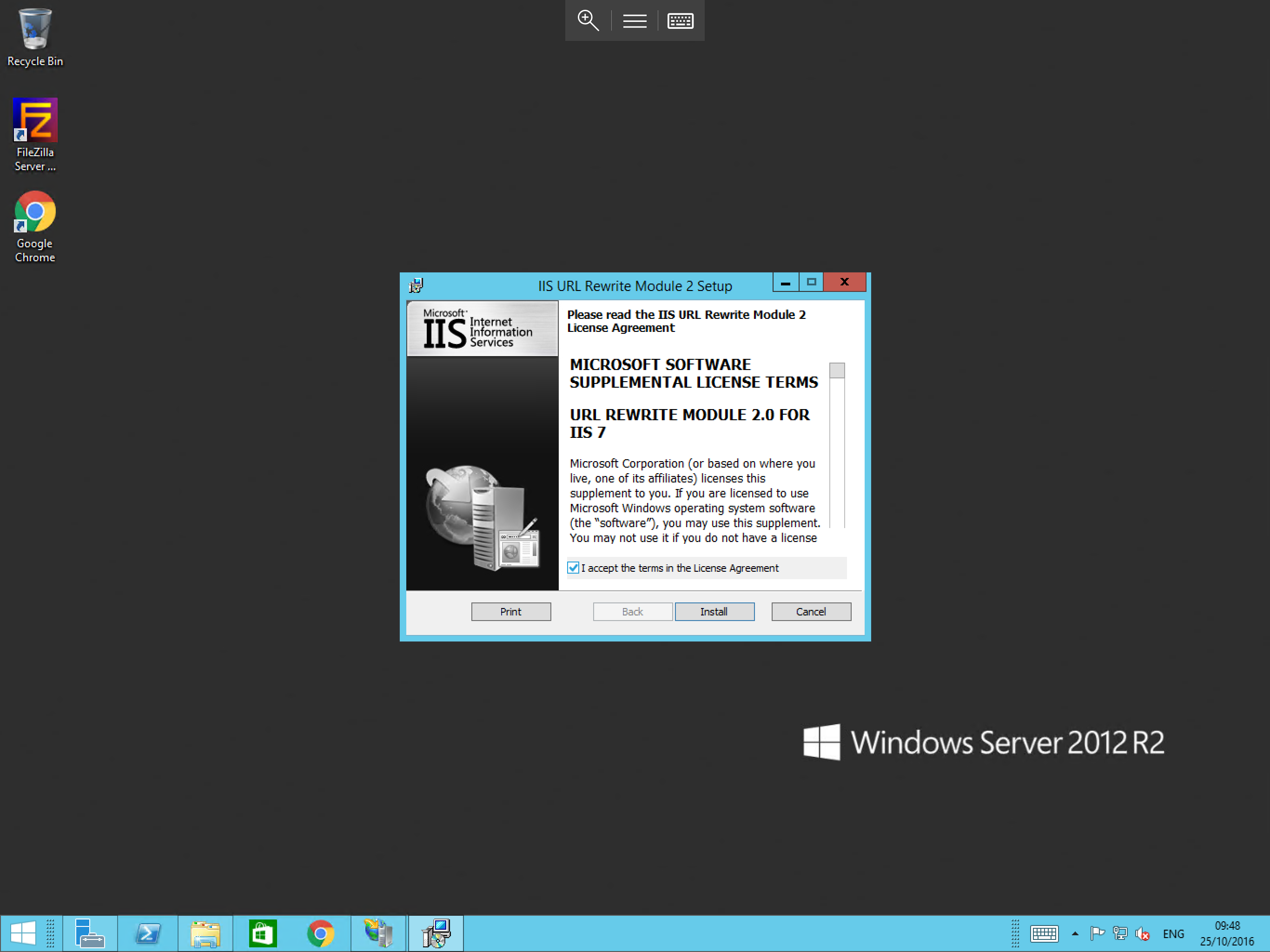The width and height of the screenshot is (1270, 952).
Task: Click the Print button
Action: tap(511, 612)
